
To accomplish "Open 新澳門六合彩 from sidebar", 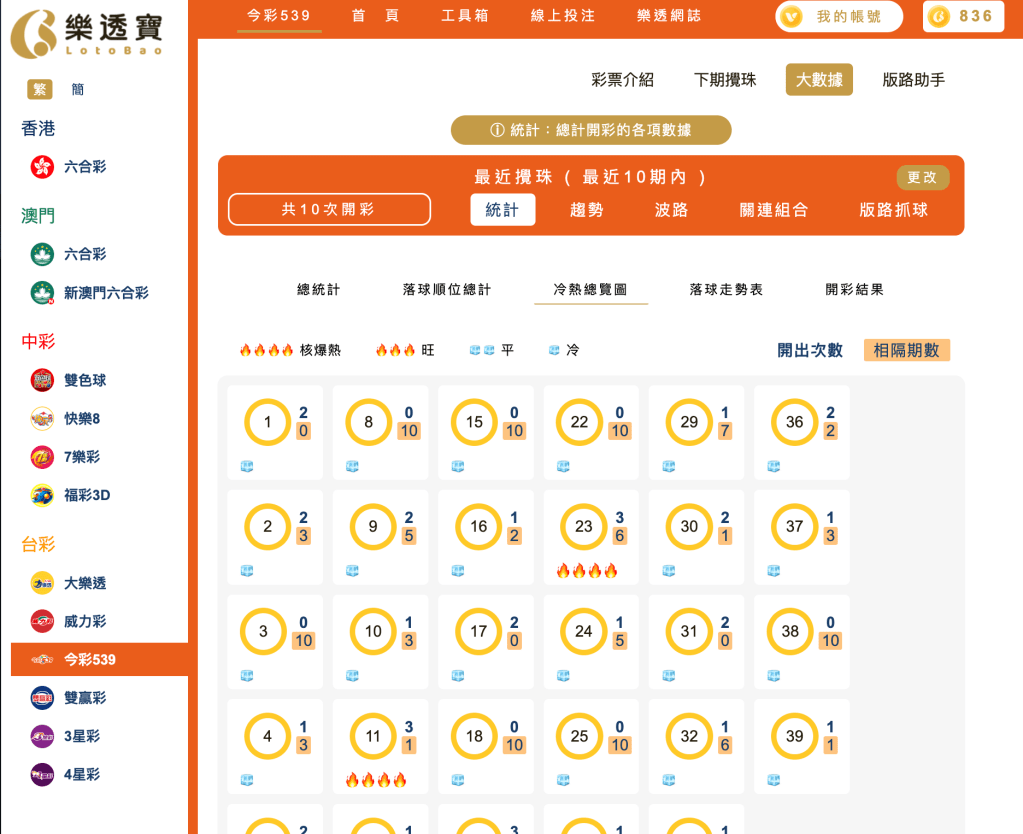I will click(x=41, y=294).
